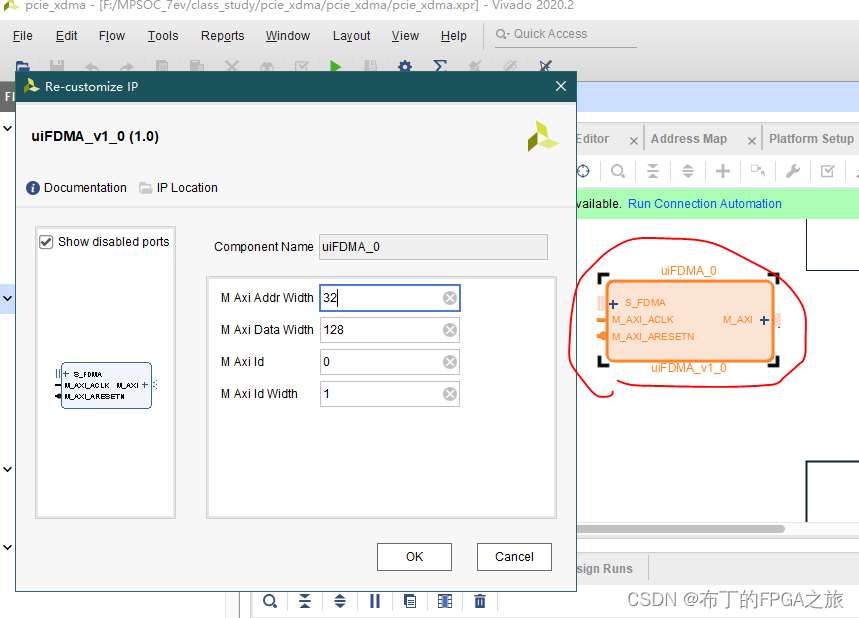Image resolution: width=859 pixels, height=618 pixels.
Task: Click collapse all icon in bottom panel
Action: click(305, 602)
